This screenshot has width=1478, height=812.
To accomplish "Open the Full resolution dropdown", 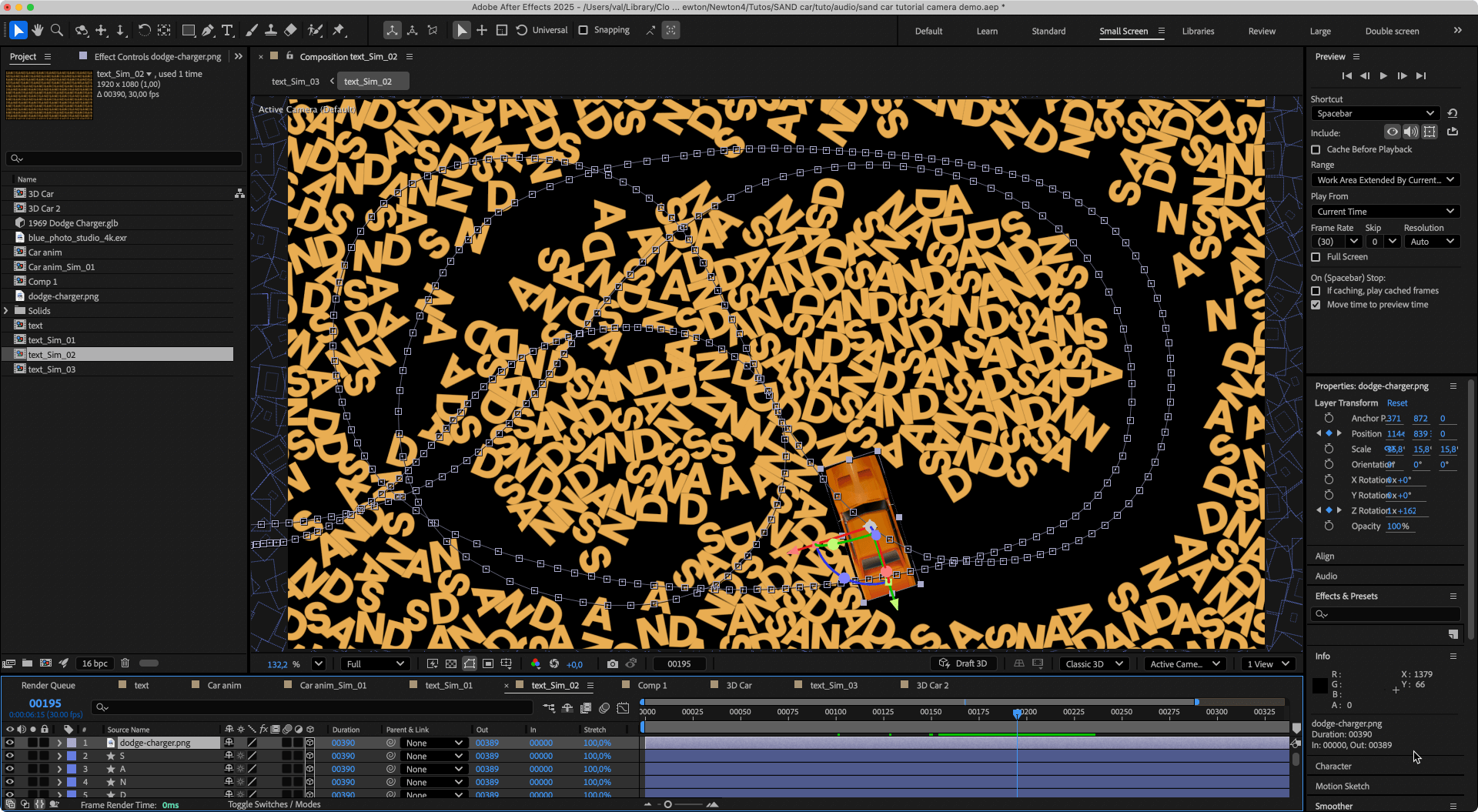I will tap(375, 663).
